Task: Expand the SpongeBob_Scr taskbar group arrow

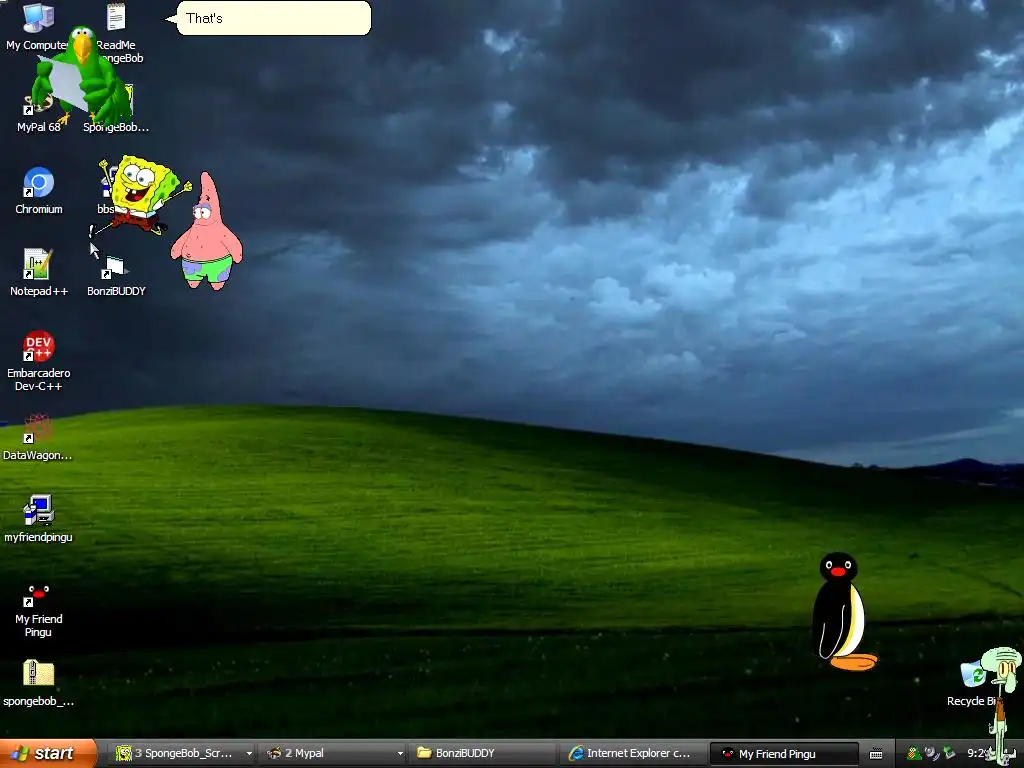Action: click(249, 754)
